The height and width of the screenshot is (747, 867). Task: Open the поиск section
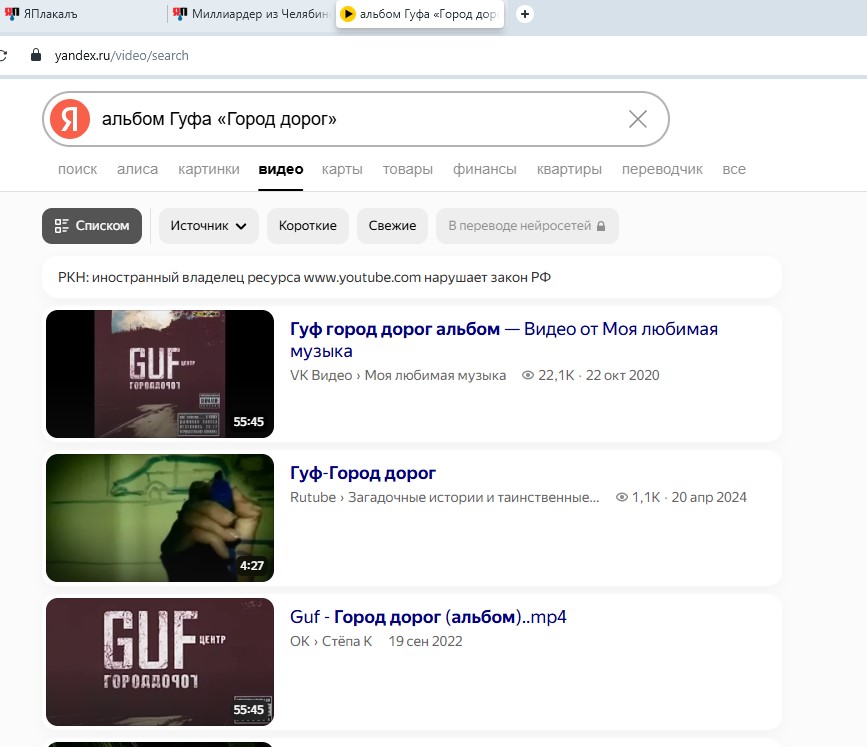click(77, 169)
